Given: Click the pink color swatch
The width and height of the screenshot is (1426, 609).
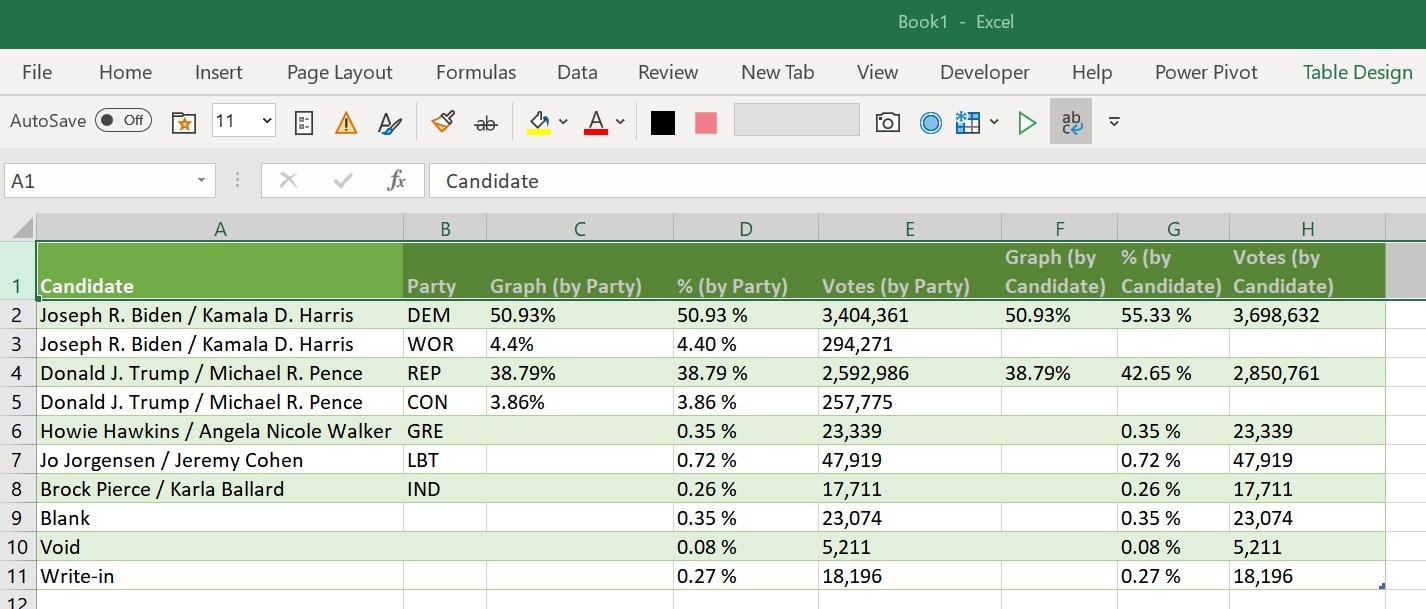Looking at the screenshot, I should tap(706, 122).
